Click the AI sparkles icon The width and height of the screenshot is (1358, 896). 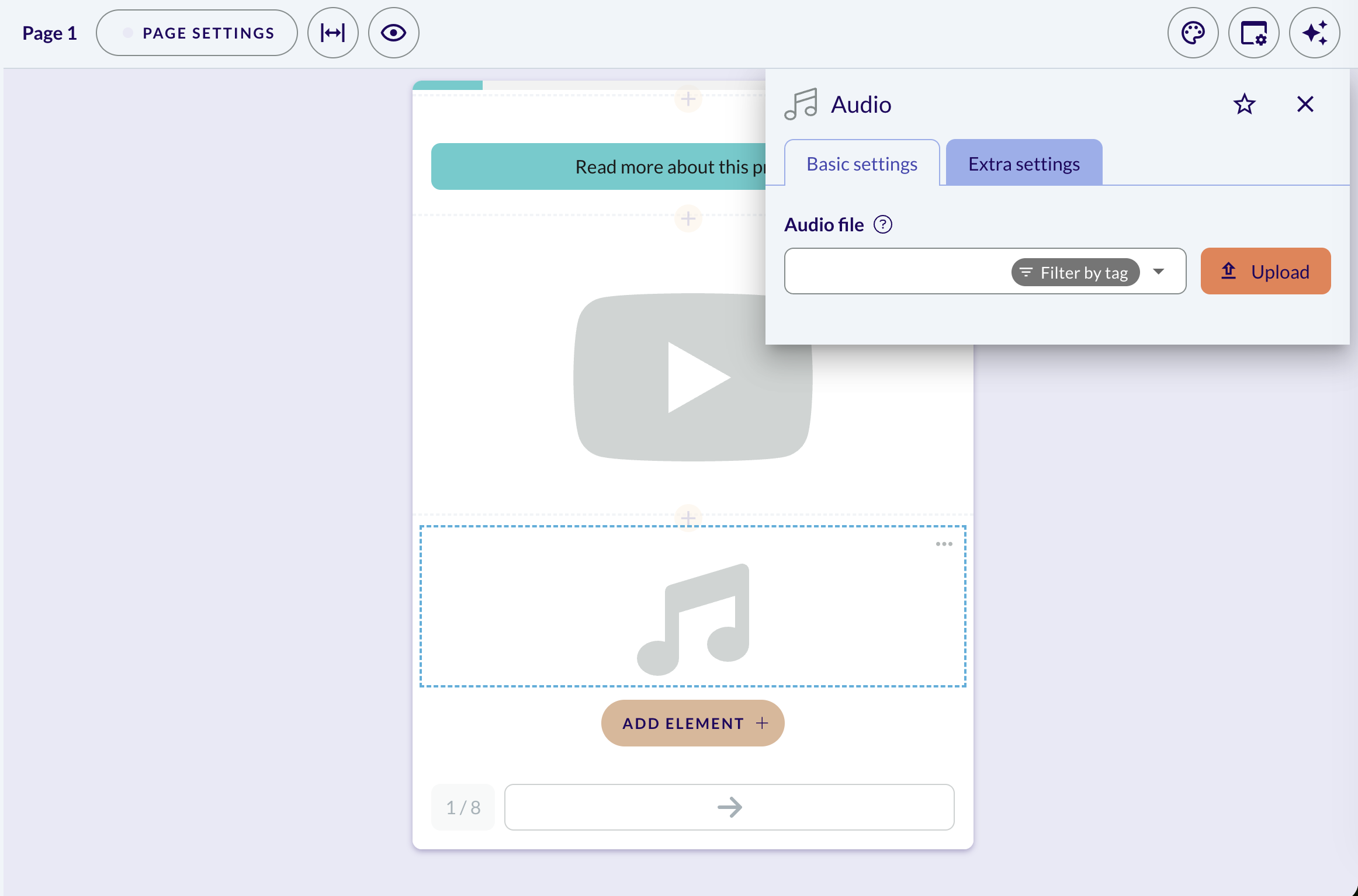click(x=1315, y=33)
